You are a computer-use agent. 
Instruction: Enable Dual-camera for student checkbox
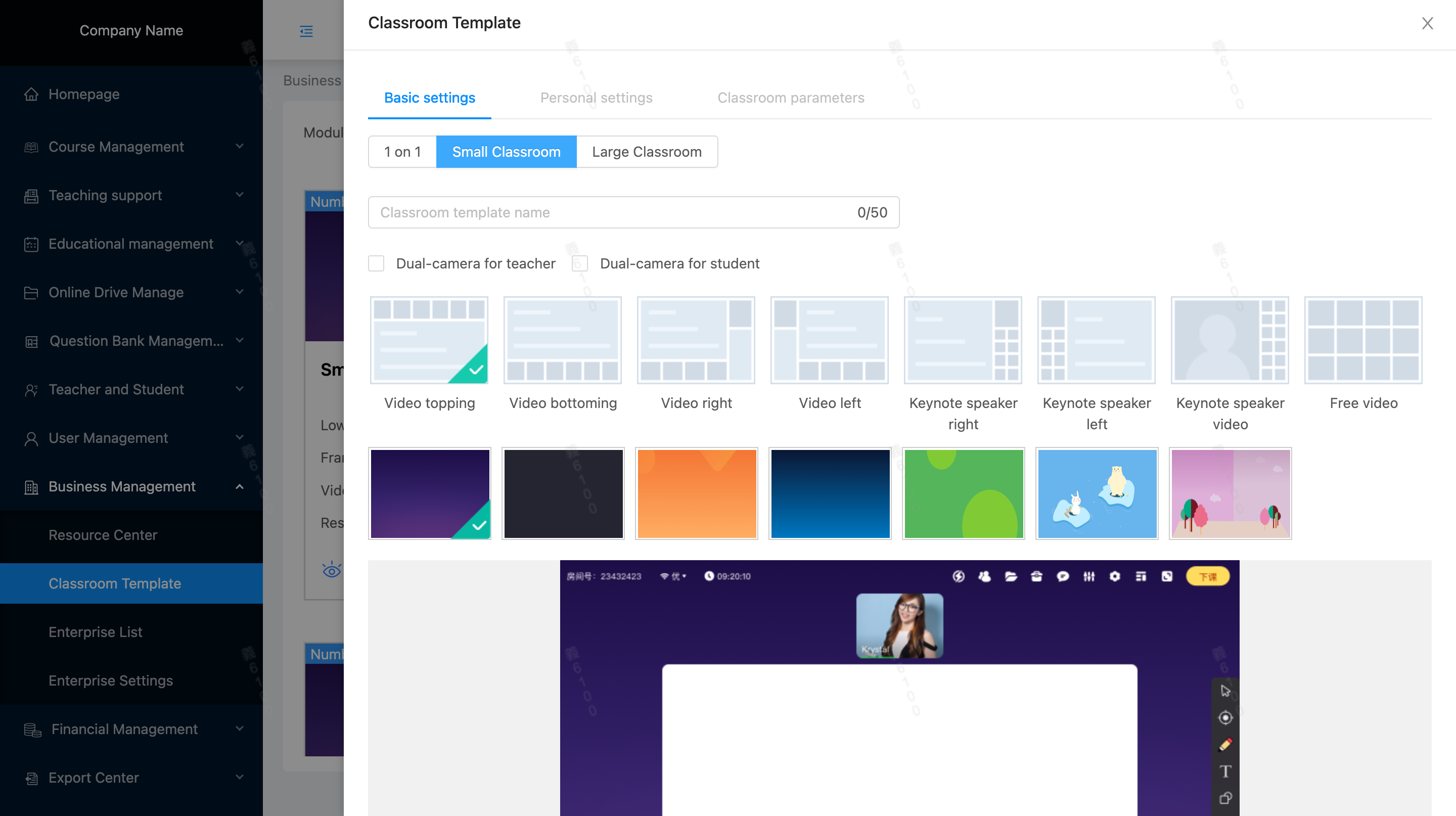tap(580, 263)
